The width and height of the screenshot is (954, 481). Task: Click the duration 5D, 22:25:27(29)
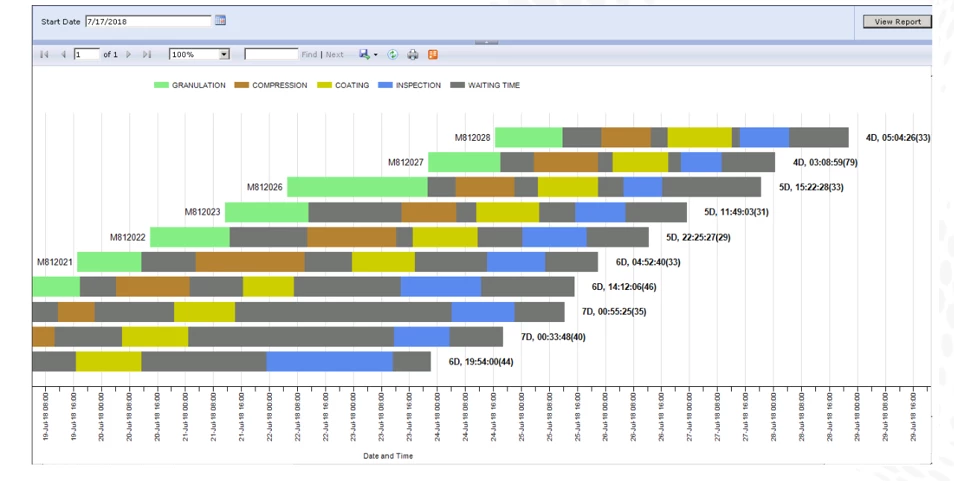[x=698, y=237]
